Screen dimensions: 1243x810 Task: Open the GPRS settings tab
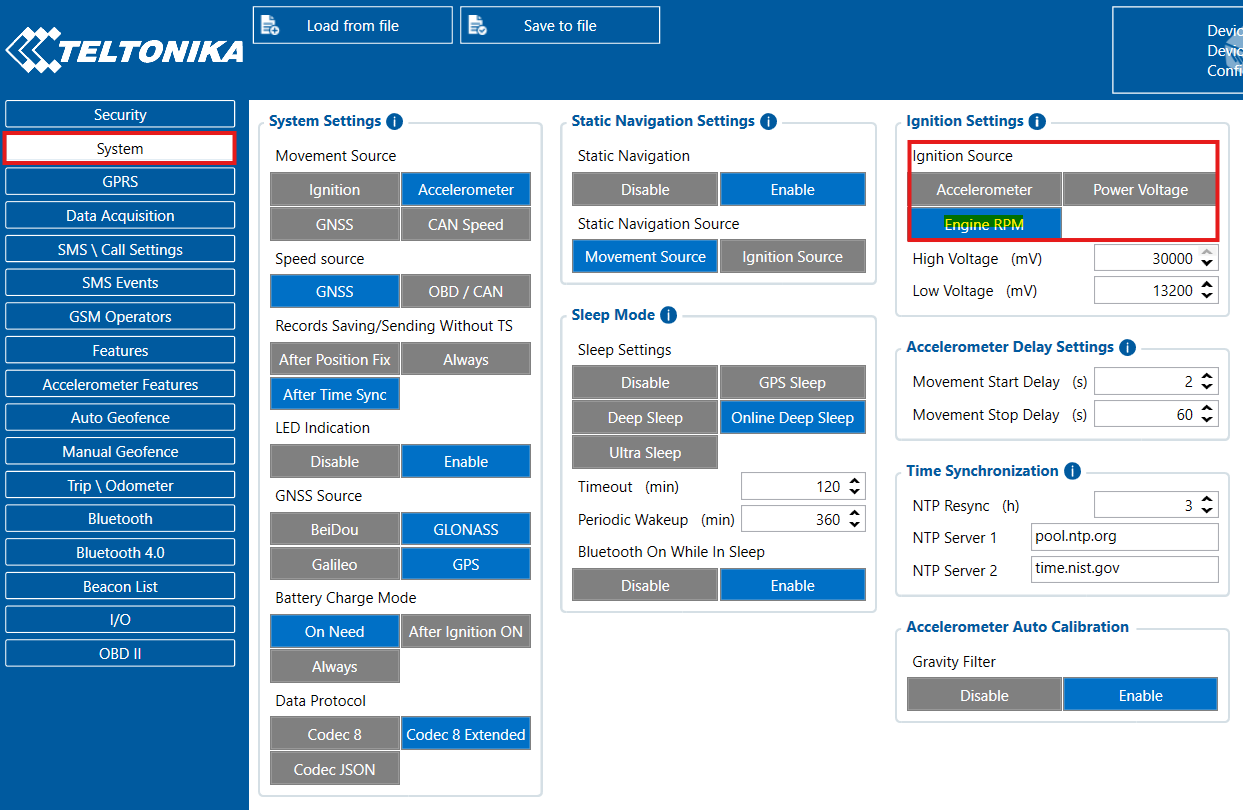pyautogui.click(x=120, y=182)
